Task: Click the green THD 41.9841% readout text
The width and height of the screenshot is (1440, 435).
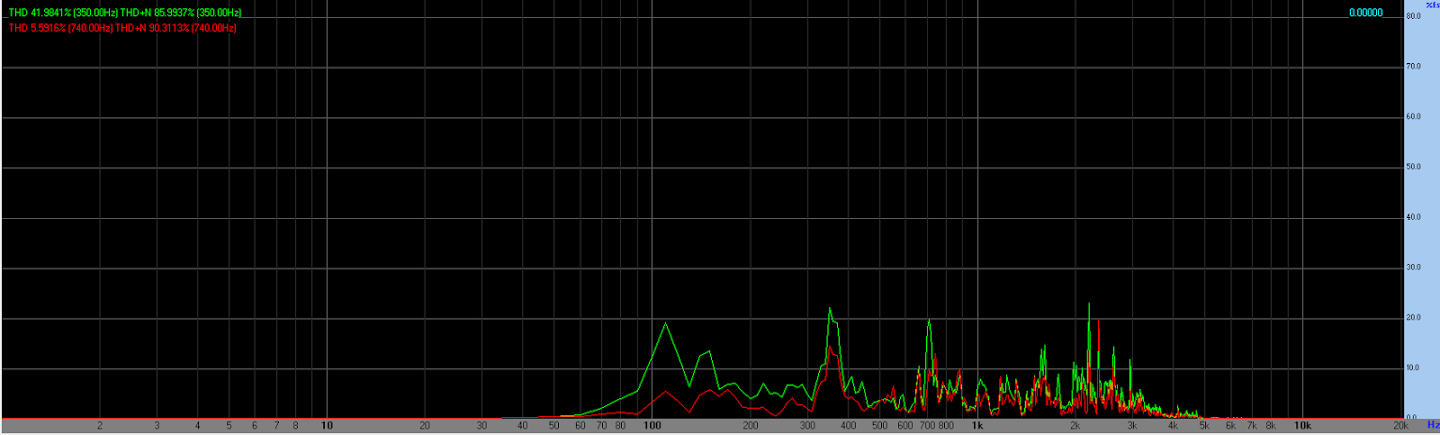Action: point(60,12)
